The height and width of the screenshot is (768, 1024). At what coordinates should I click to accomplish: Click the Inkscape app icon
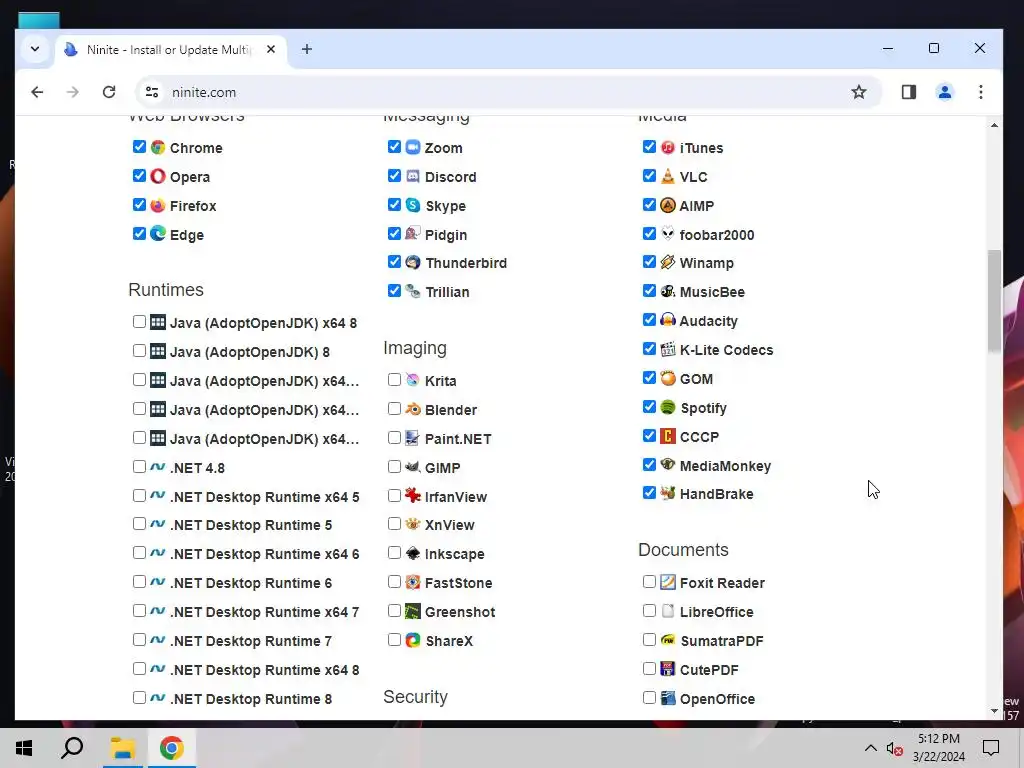pyautogui.click(x=413, y=554)
